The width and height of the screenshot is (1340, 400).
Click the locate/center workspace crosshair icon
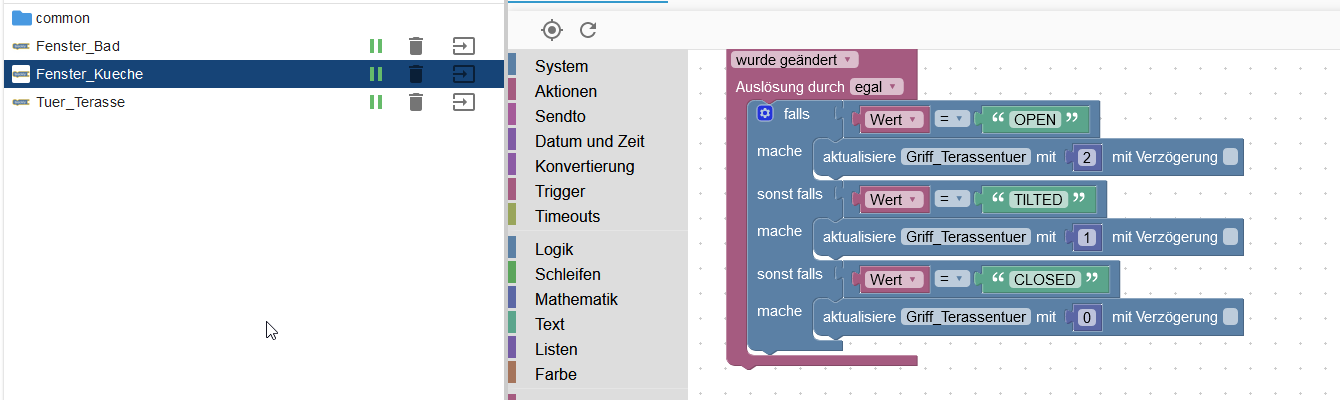tap(551, 30)
